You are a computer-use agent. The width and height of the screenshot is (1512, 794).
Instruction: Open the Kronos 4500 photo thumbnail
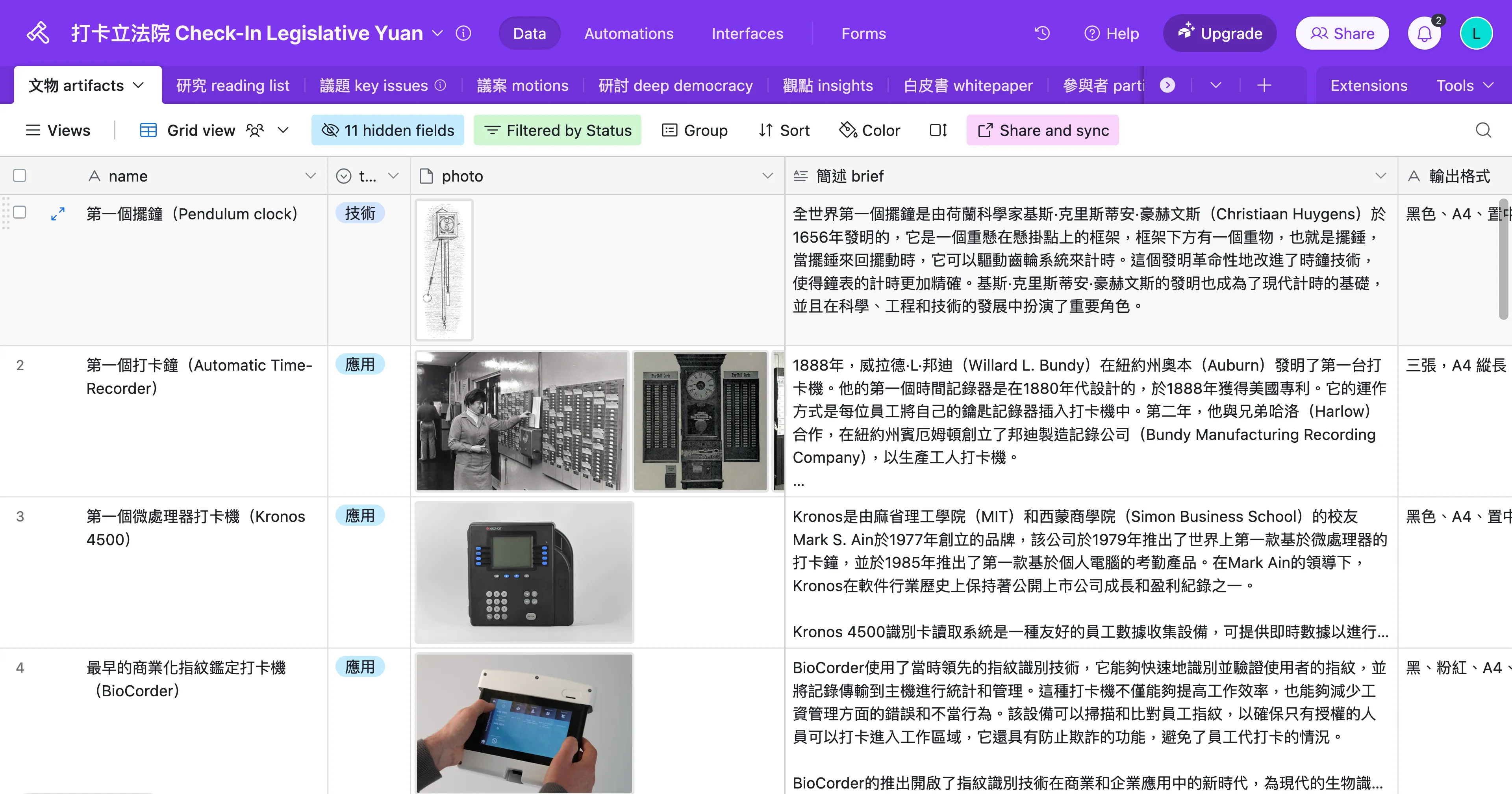[524, 573]
